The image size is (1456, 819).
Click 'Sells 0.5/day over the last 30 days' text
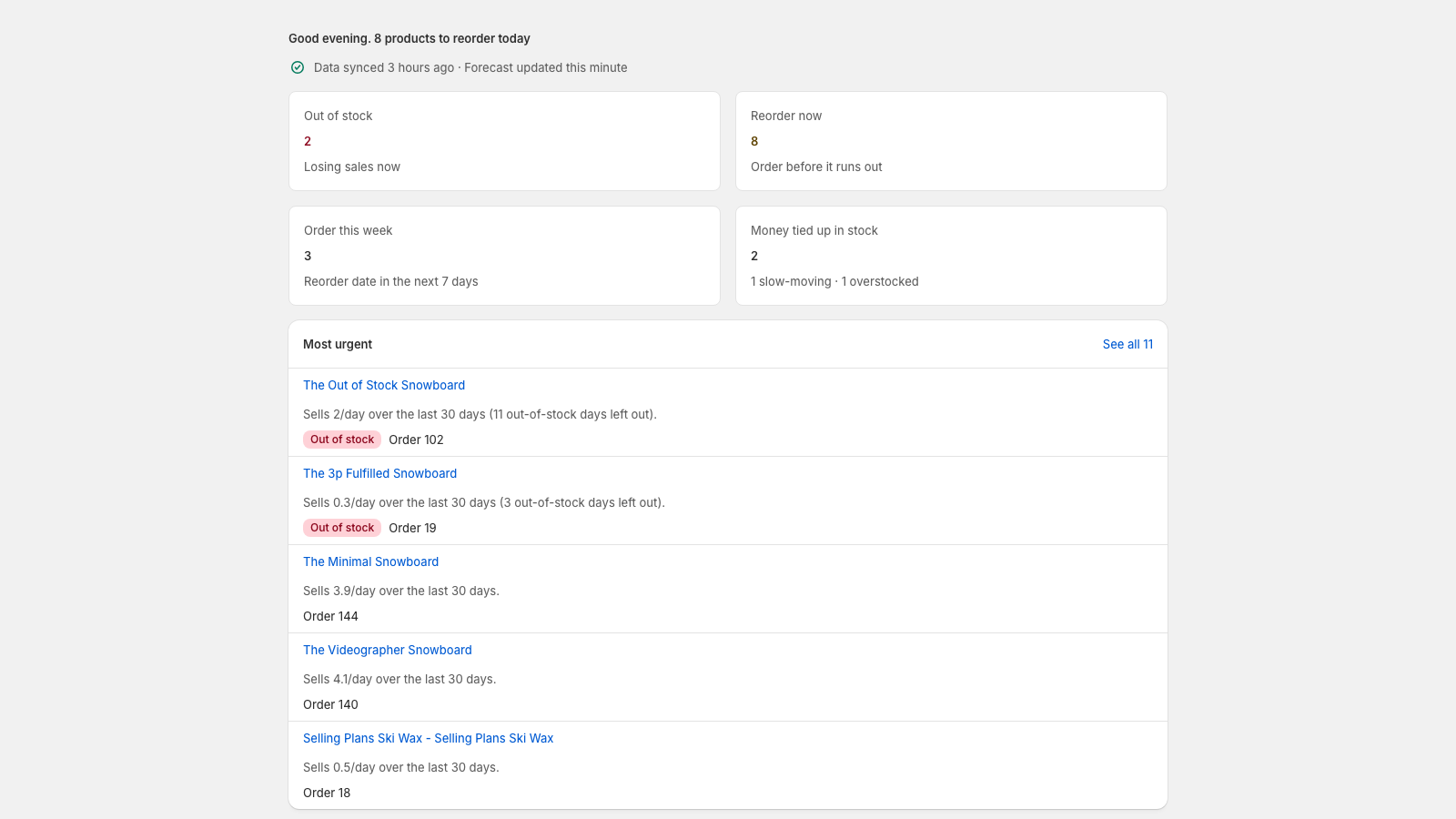tap(401, 767)
